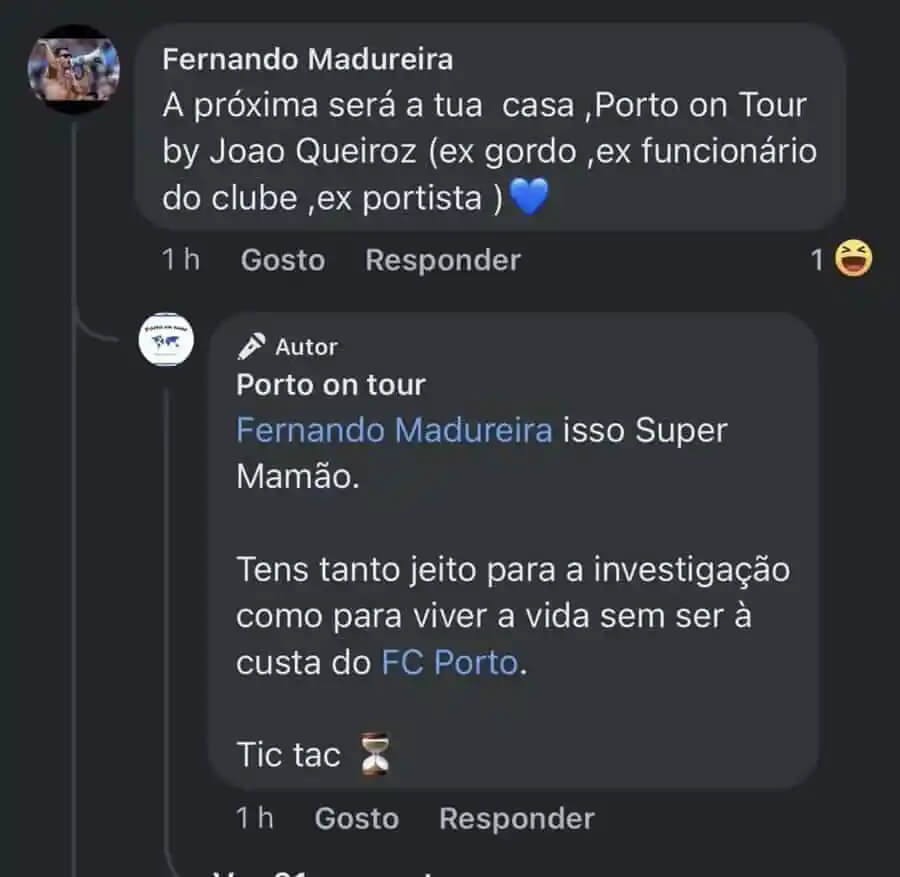Like Fernando Madureira's comment with Gosto
900x877 pixels.
point(283,260)
